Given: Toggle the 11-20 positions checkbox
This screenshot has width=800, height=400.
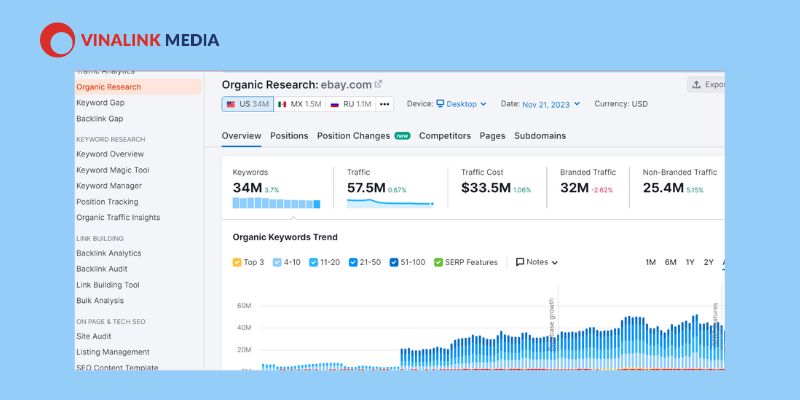Looking at the screenshot, I should pyautogui.click(x=313, y=262).
